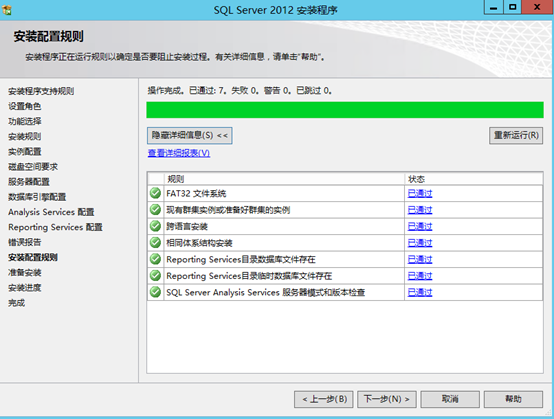554x419 pixels.
Task: Select 设置角色 step in sidebar
Action: (x=25, y=106)
